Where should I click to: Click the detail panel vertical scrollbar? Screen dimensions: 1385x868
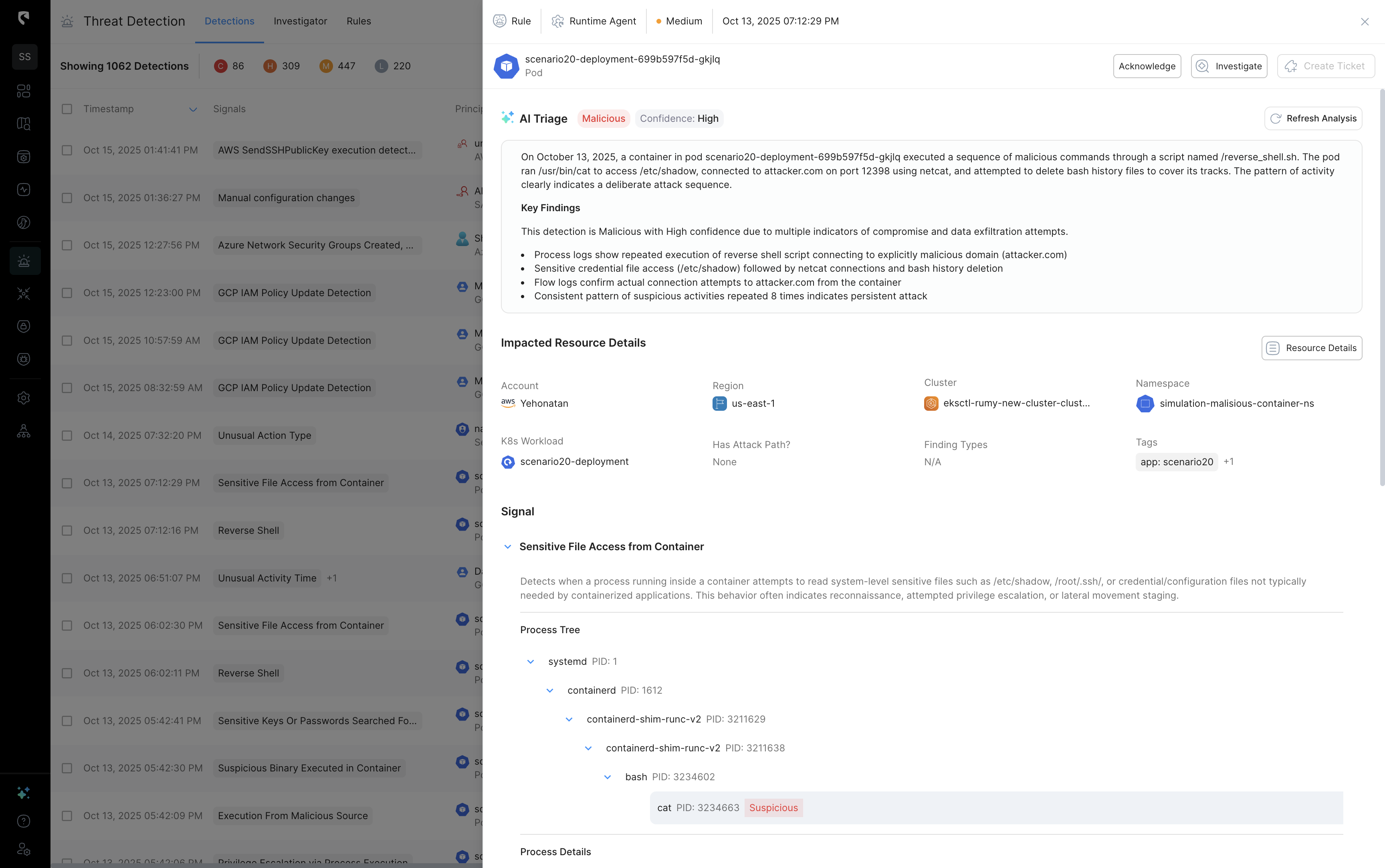coord(1381,287)
